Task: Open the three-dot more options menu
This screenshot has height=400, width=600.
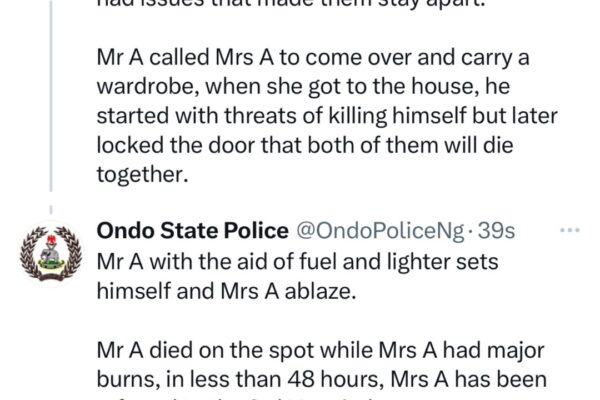Action: [x=569, y=231]
